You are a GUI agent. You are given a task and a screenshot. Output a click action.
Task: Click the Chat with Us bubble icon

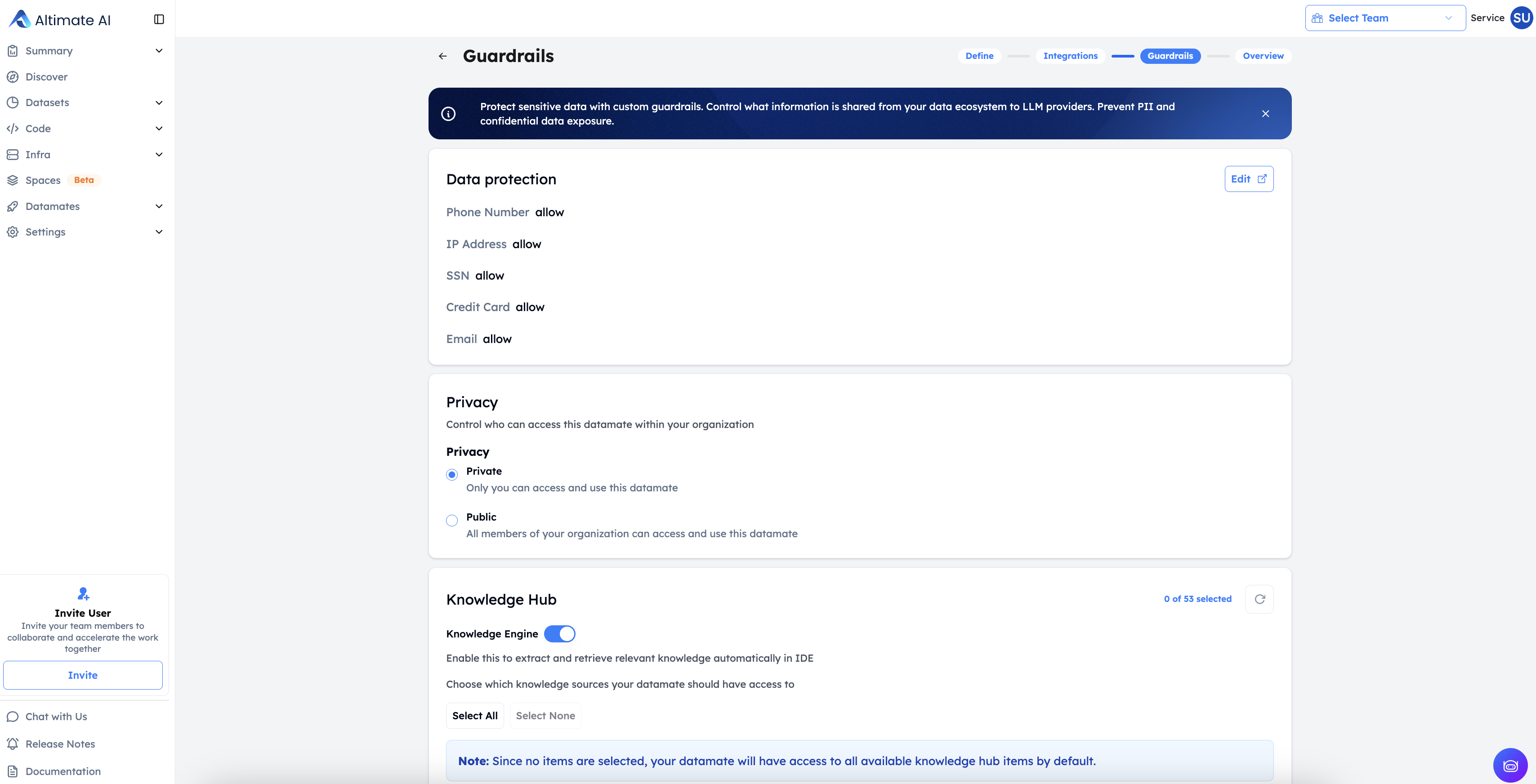(13, 717)
